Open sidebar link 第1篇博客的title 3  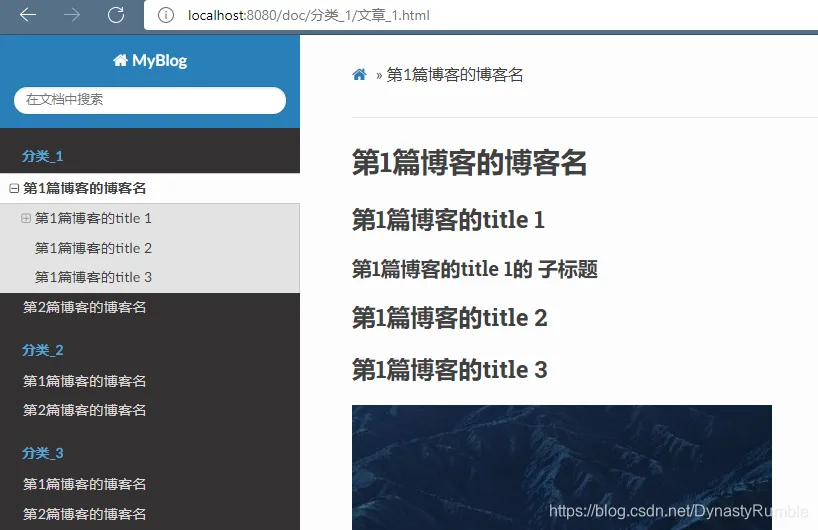(93, 277)
